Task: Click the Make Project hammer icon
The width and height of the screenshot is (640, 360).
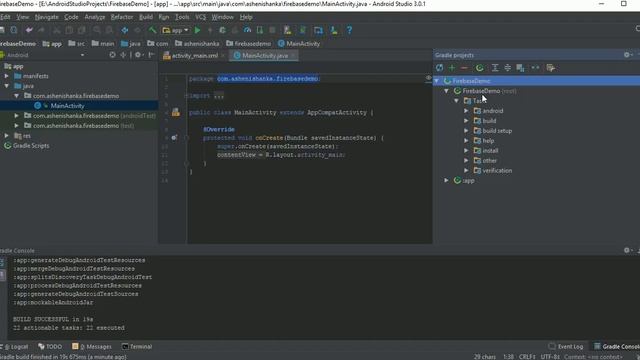Action: [152, 30]
